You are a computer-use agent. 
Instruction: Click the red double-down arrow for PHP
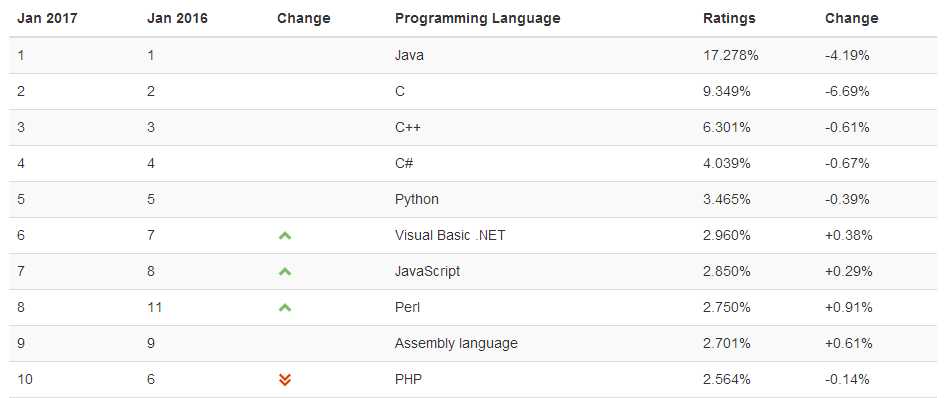point(285,379)
